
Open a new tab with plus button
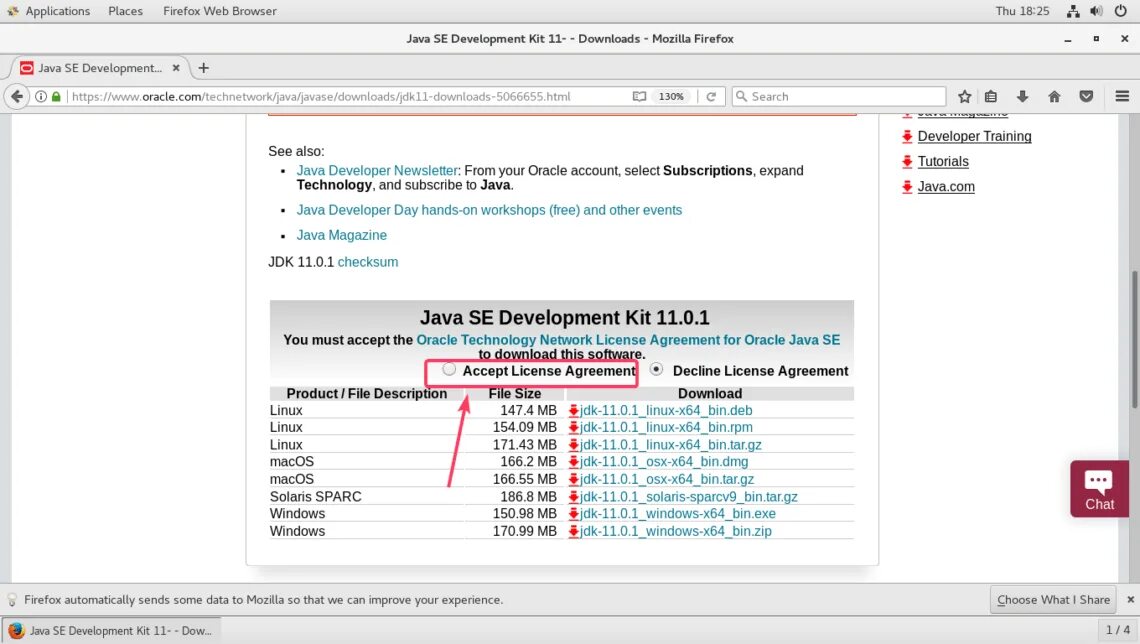pyautogui.click(x=204, y=68)
